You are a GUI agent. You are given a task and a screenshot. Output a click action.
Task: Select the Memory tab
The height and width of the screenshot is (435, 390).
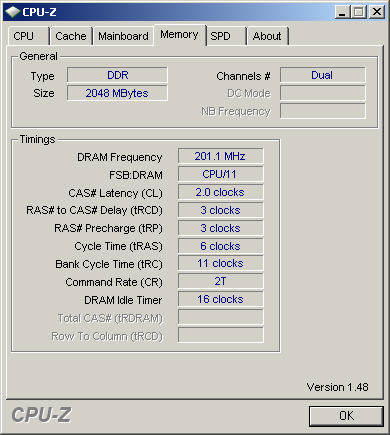[179, 35]
